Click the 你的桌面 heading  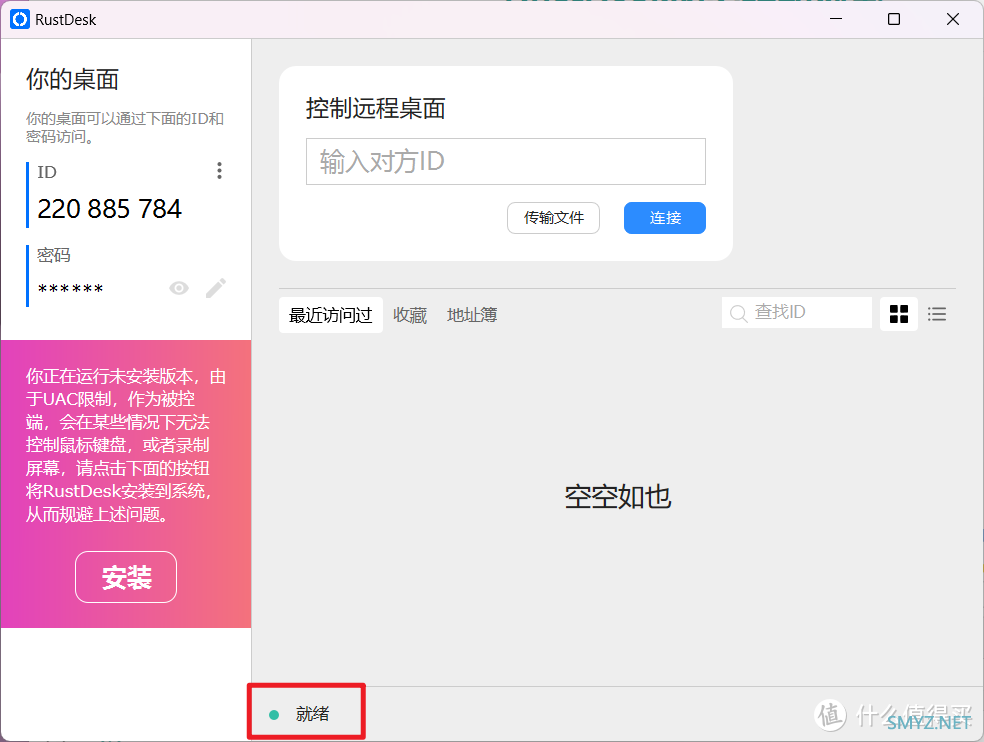pyautogui.click(x=72, y=80)
